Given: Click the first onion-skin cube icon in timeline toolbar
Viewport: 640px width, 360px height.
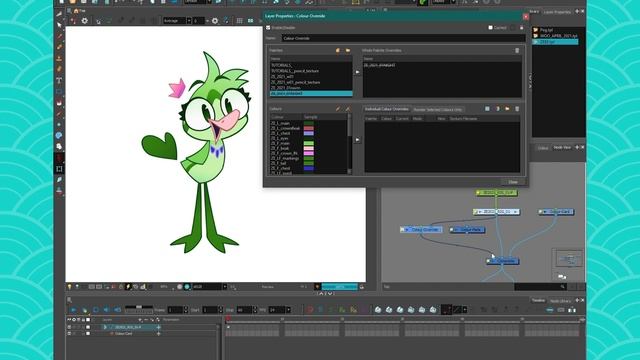Looking at the screenshot, I should [x=378, y=310].
